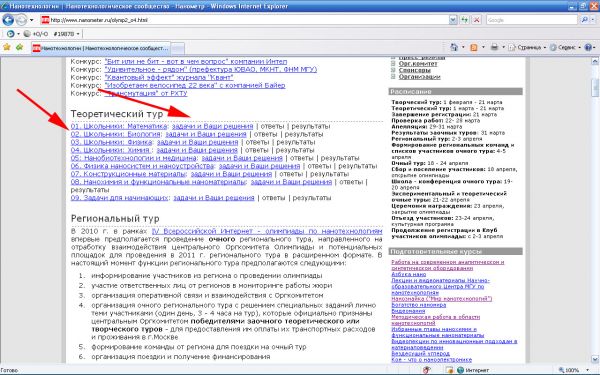The width and height of the screenshot is (600, 375).
Task: Open the IV Всероссийской Интернет-олимпиады link
Action: pyautogui.click(x=267, y=232)
